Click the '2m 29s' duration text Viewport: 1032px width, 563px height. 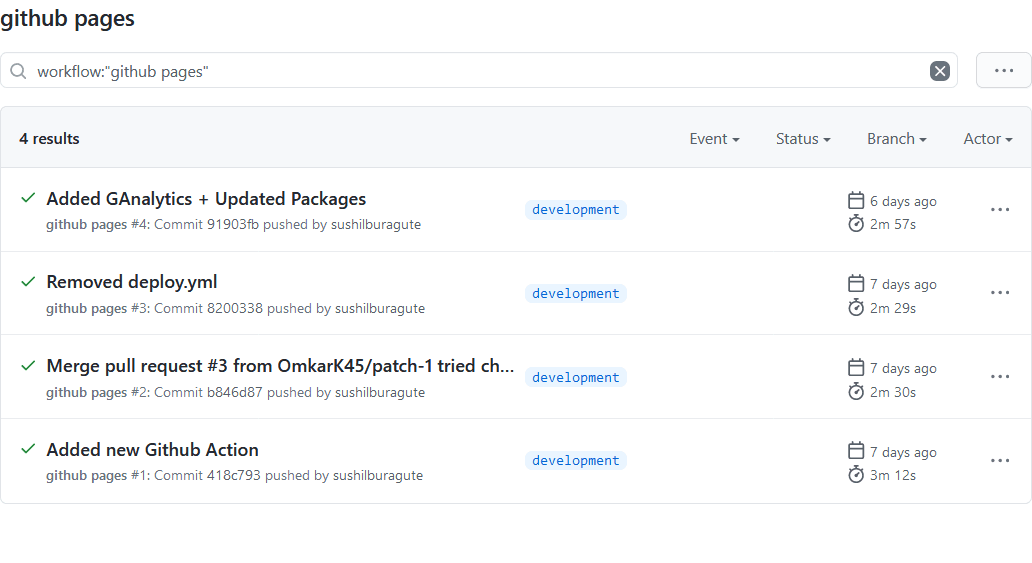(x=892, y=308)
